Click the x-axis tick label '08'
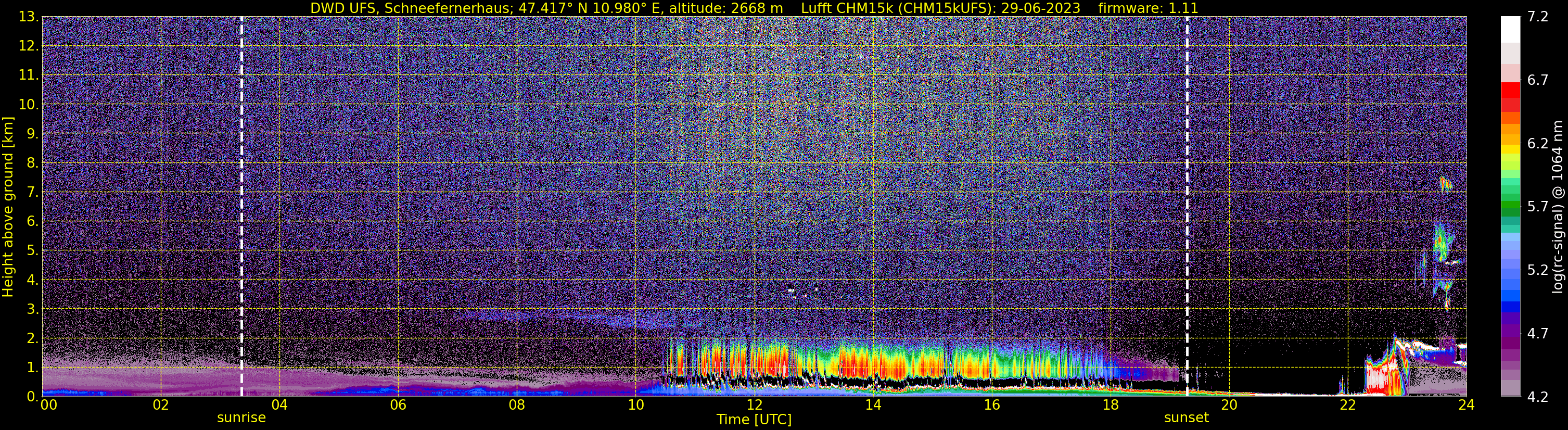Screen dimensions: 1568x430 517,405
